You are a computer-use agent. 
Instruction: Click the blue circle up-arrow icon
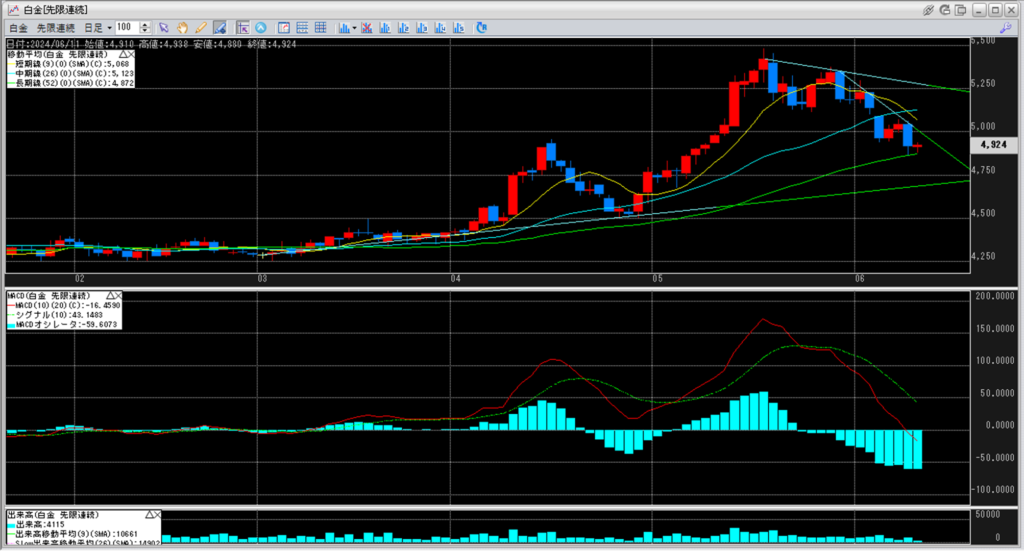point(261,27)
